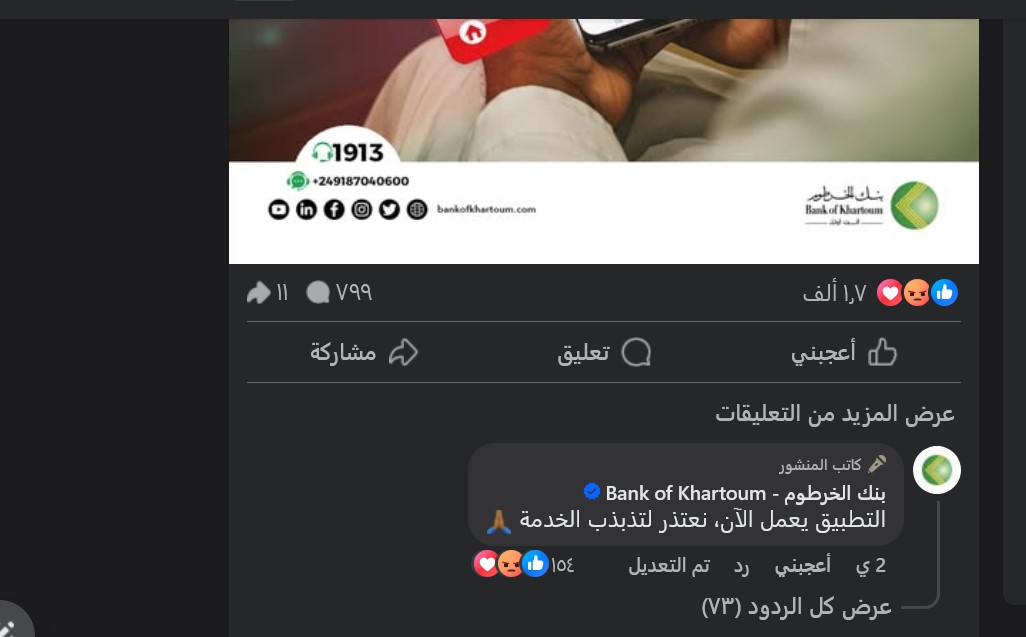Open the comment timestamp link 2 ي
Viewport: 1026px width, 637px height.
[x=871, y=565]
